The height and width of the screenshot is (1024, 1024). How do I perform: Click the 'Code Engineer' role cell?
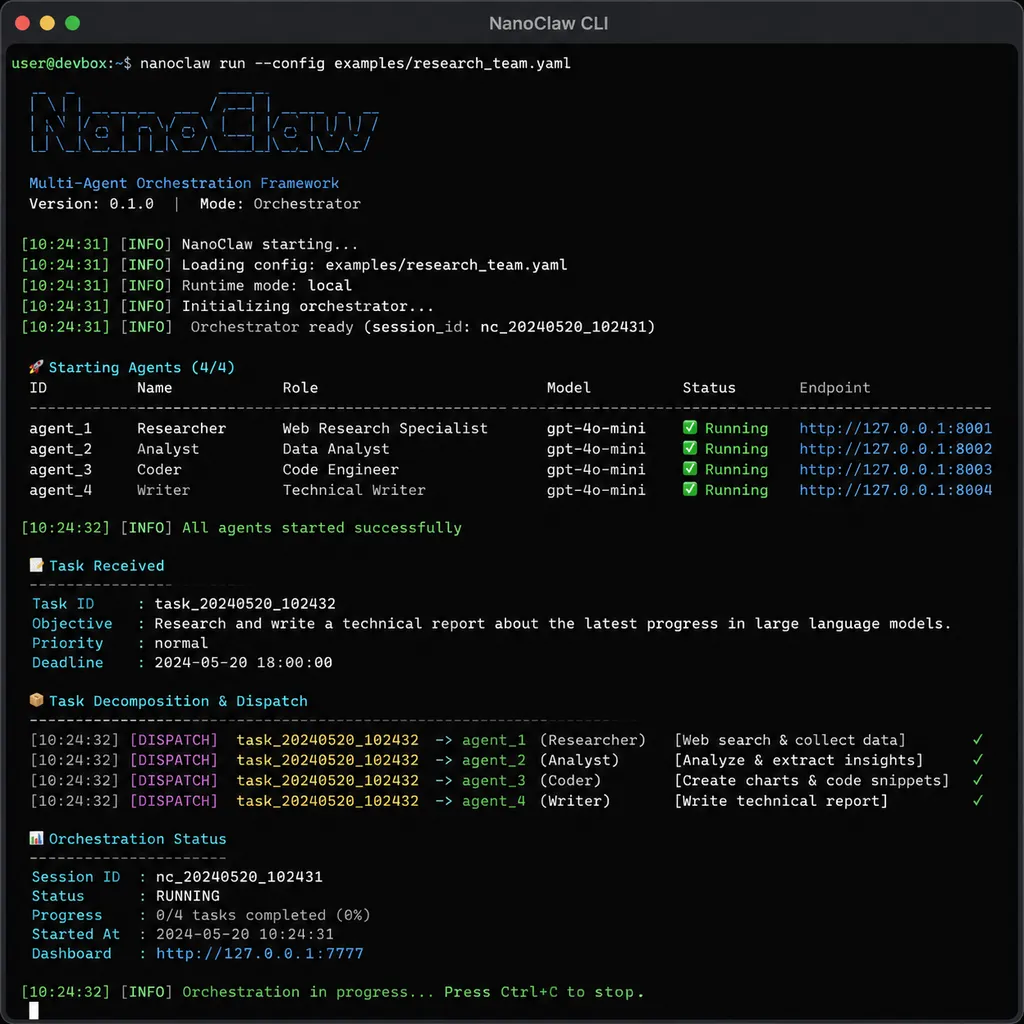(340, 470)
